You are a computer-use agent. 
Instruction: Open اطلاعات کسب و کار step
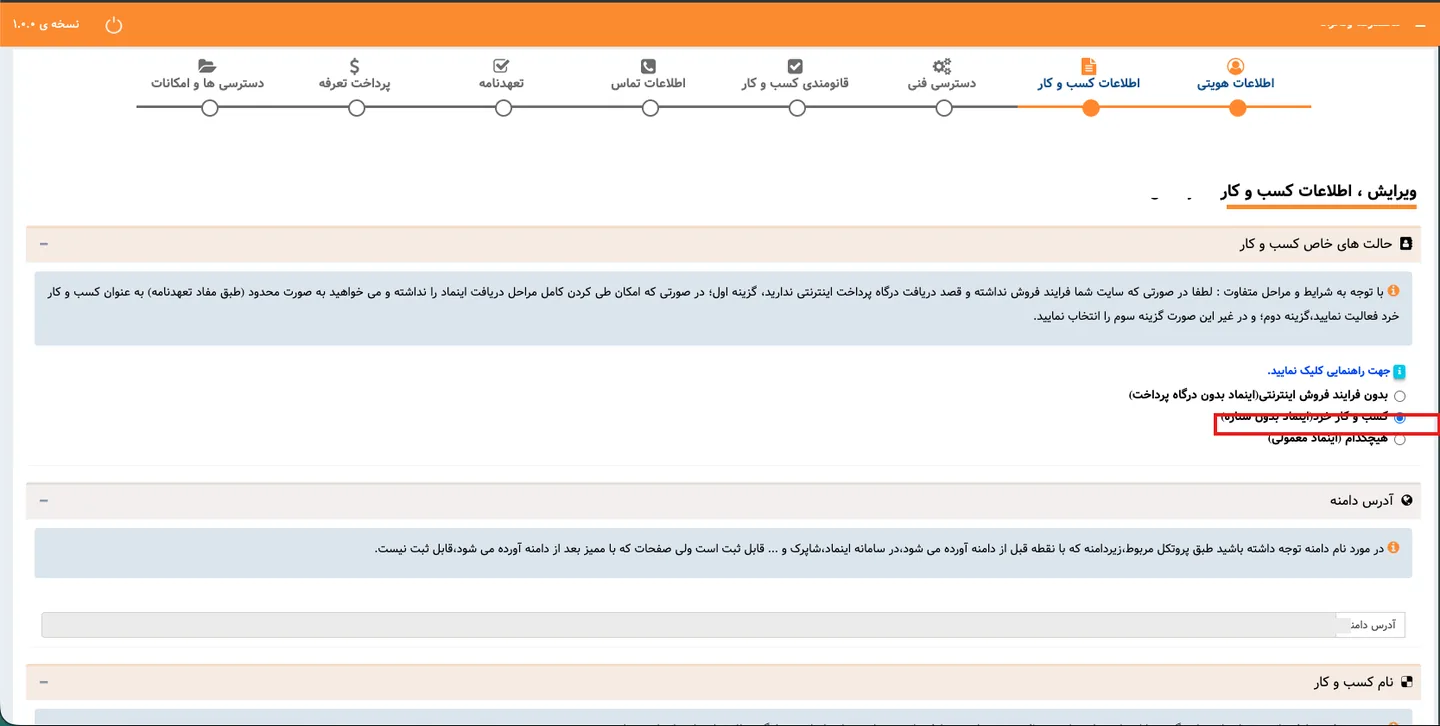[1089, 84]
